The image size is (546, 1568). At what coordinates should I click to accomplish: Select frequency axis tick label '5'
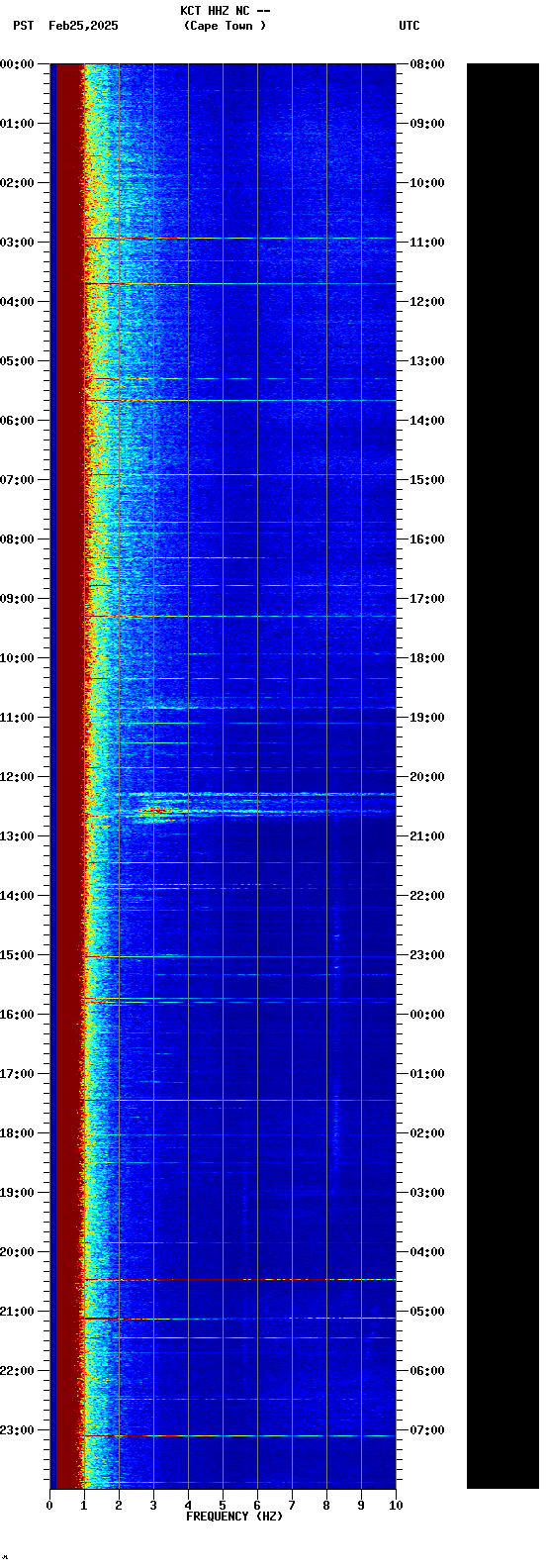(223, 1506)
